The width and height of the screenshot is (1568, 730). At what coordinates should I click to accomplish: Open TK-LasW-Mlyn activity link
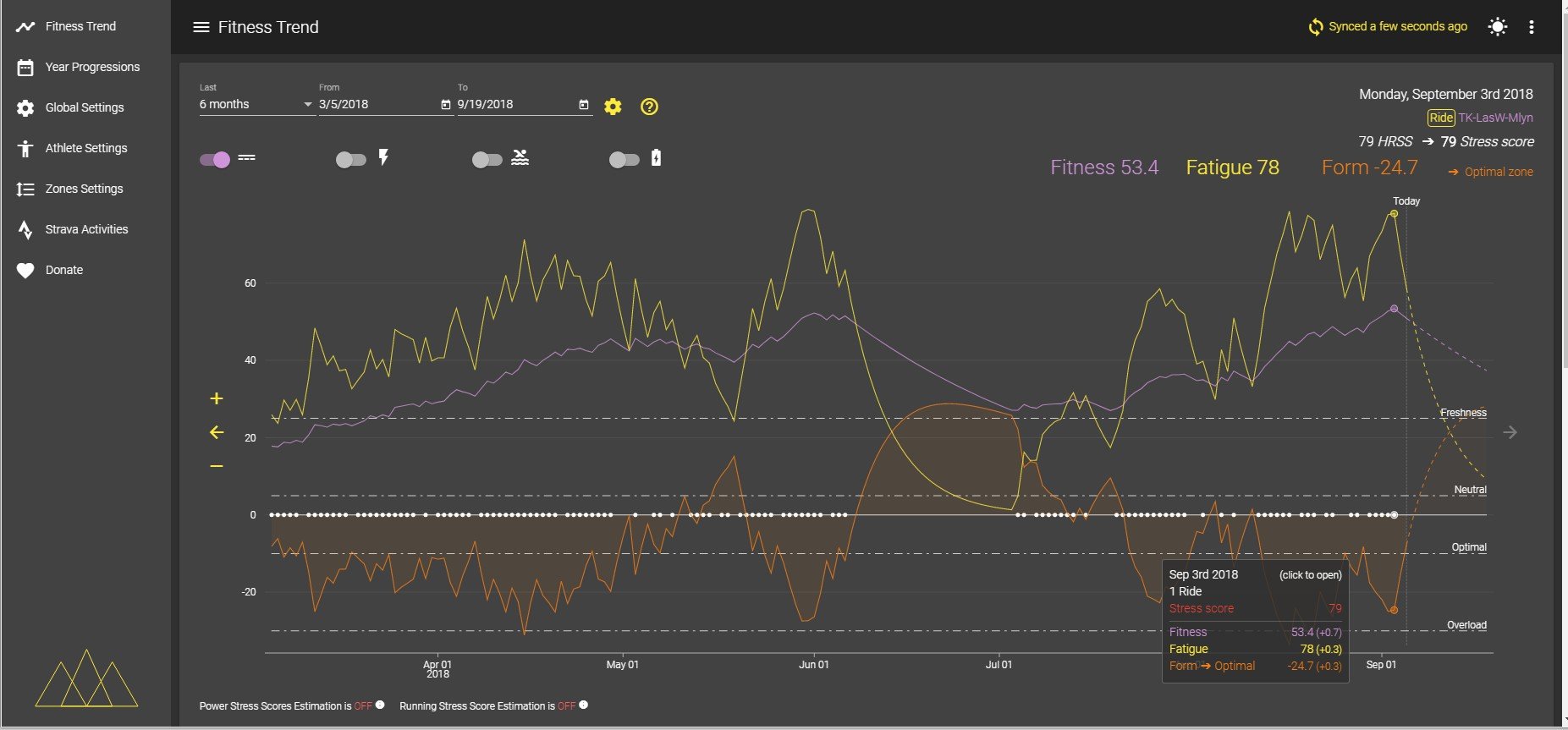(1495, 118)
